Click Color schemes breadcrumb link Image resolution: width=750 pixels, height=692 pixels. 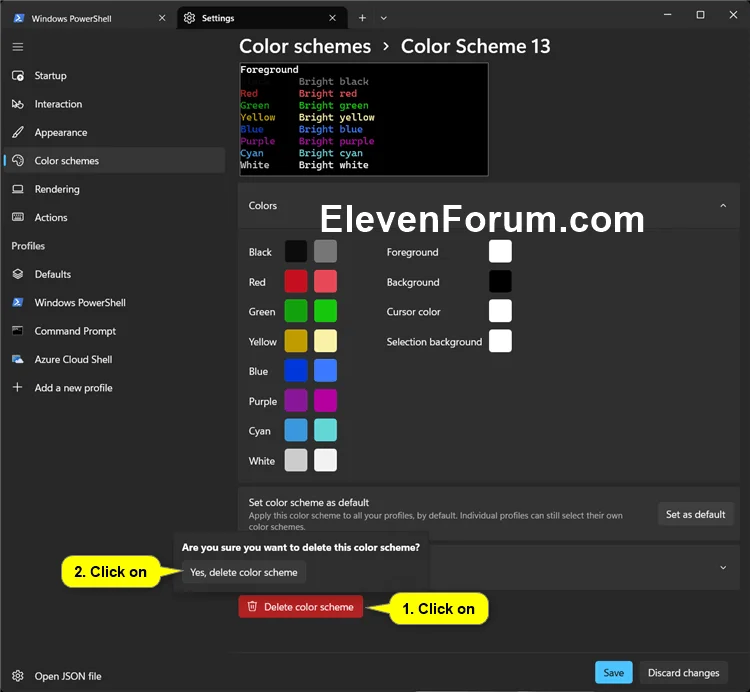click(305, 46)
